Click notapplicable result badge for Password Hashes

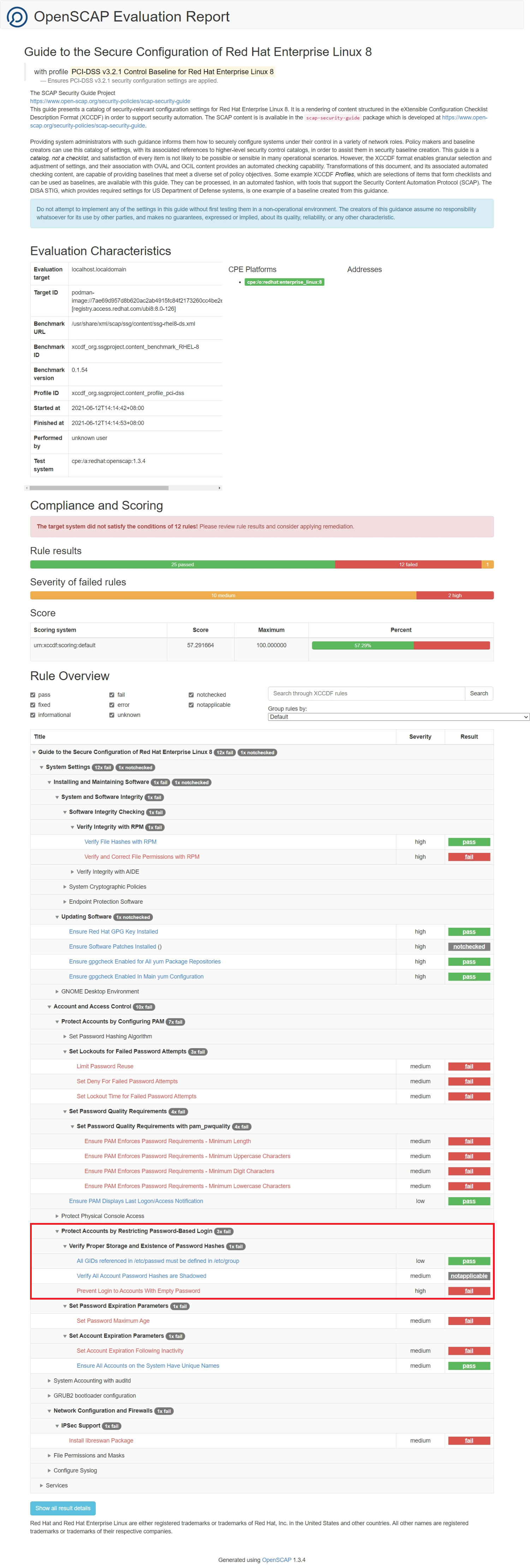tap(469, 1276)
